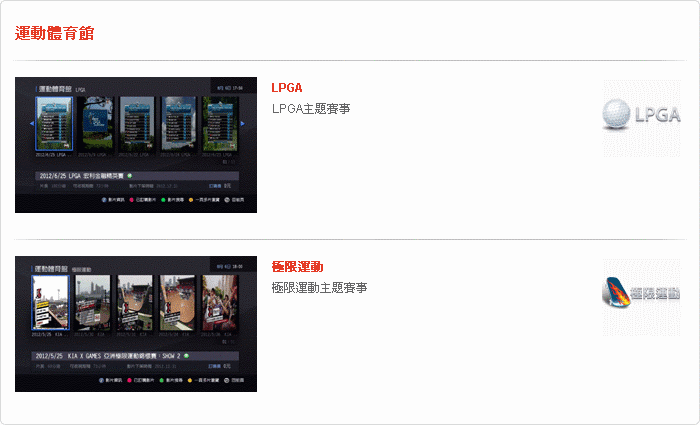Click the KIA X GAMES SHOW 2 title bar

point(135,356)
